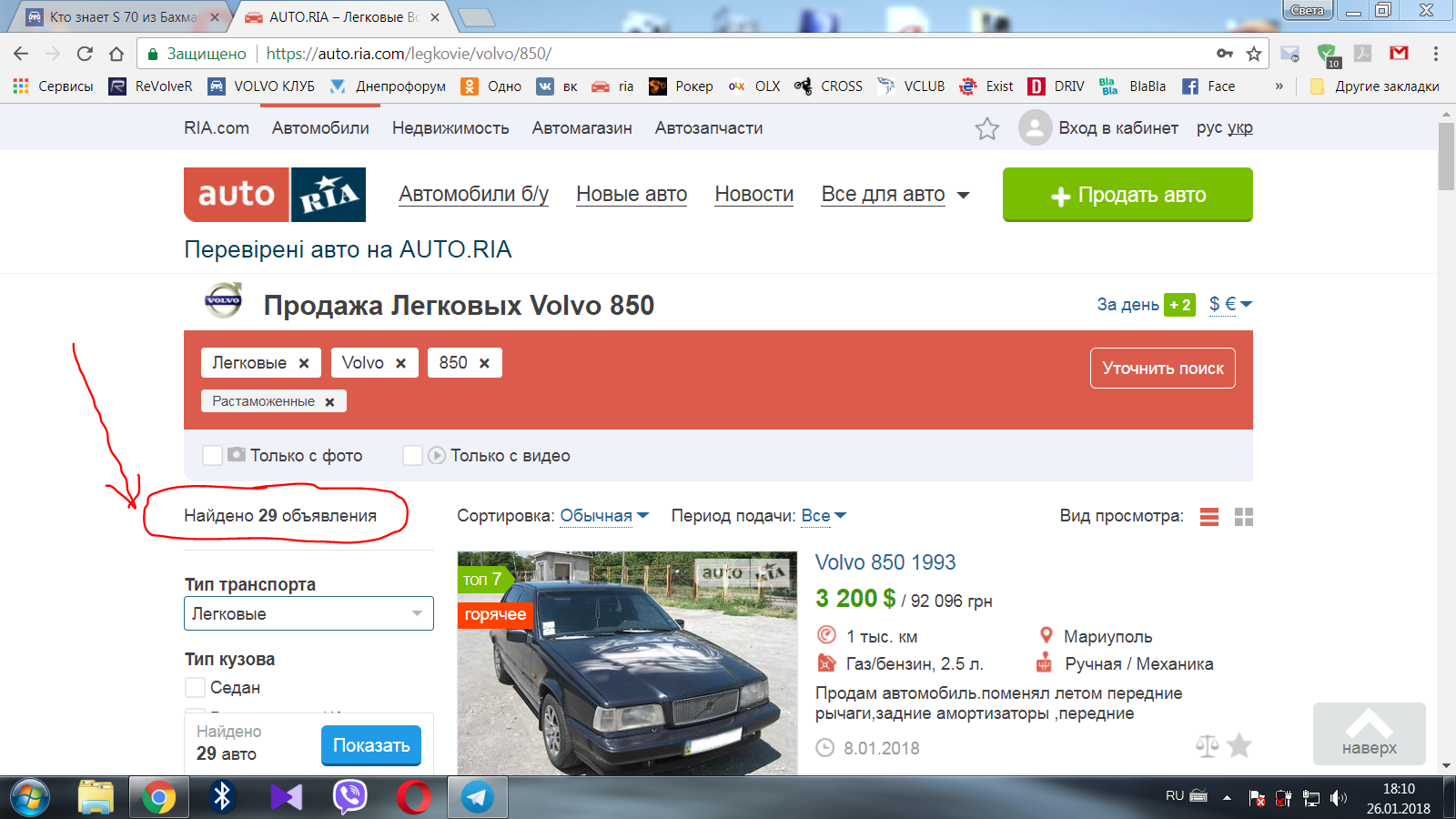Reload the page in the browser
Screen dimensions: 1456x819
(85, 54)
